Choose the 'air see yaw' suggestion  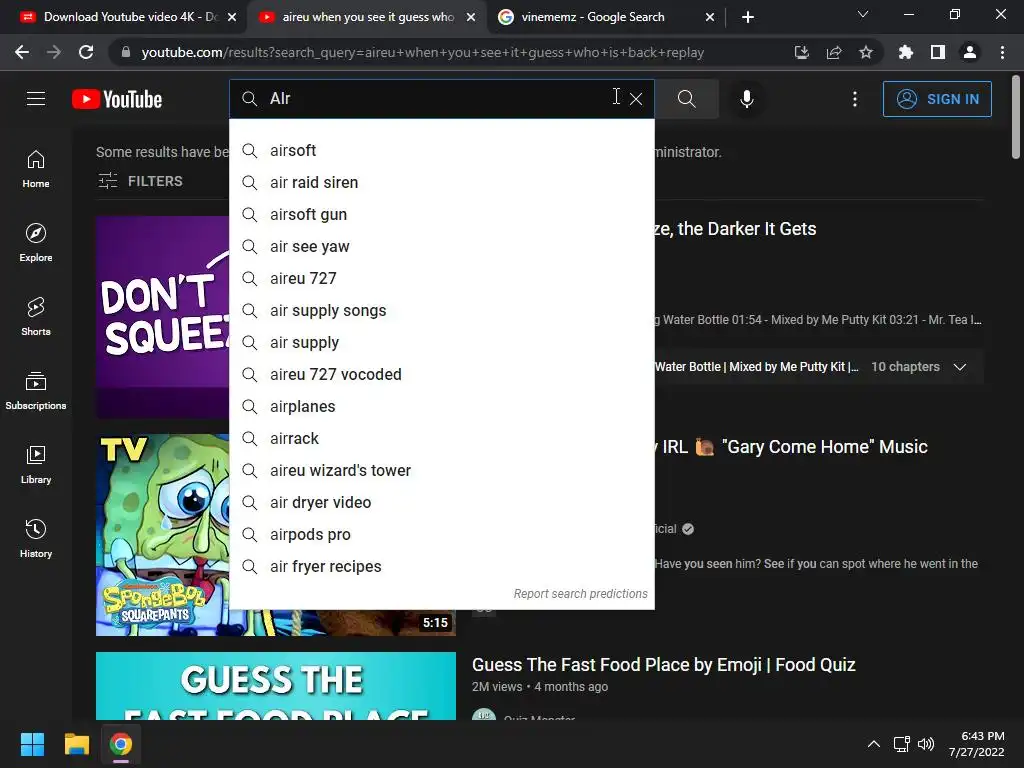pyautogui.click(x=442, y=247)
